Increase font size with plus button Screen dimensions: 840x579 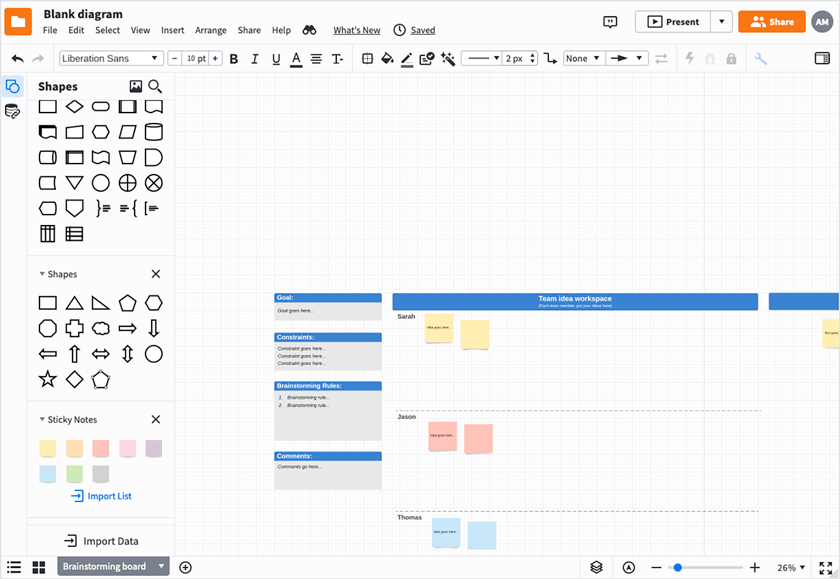point(215,58)
